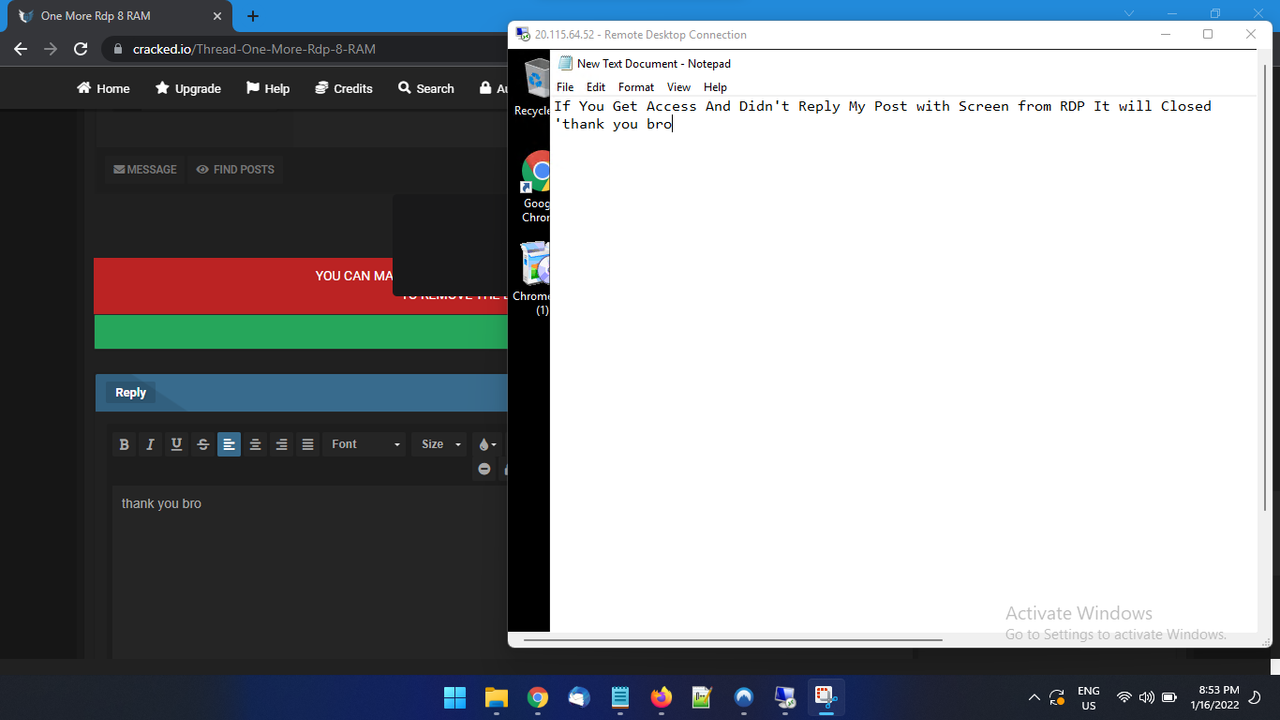Open a new Chrome tab
This screenshot has height=720, width=1280.
(253, 16)
